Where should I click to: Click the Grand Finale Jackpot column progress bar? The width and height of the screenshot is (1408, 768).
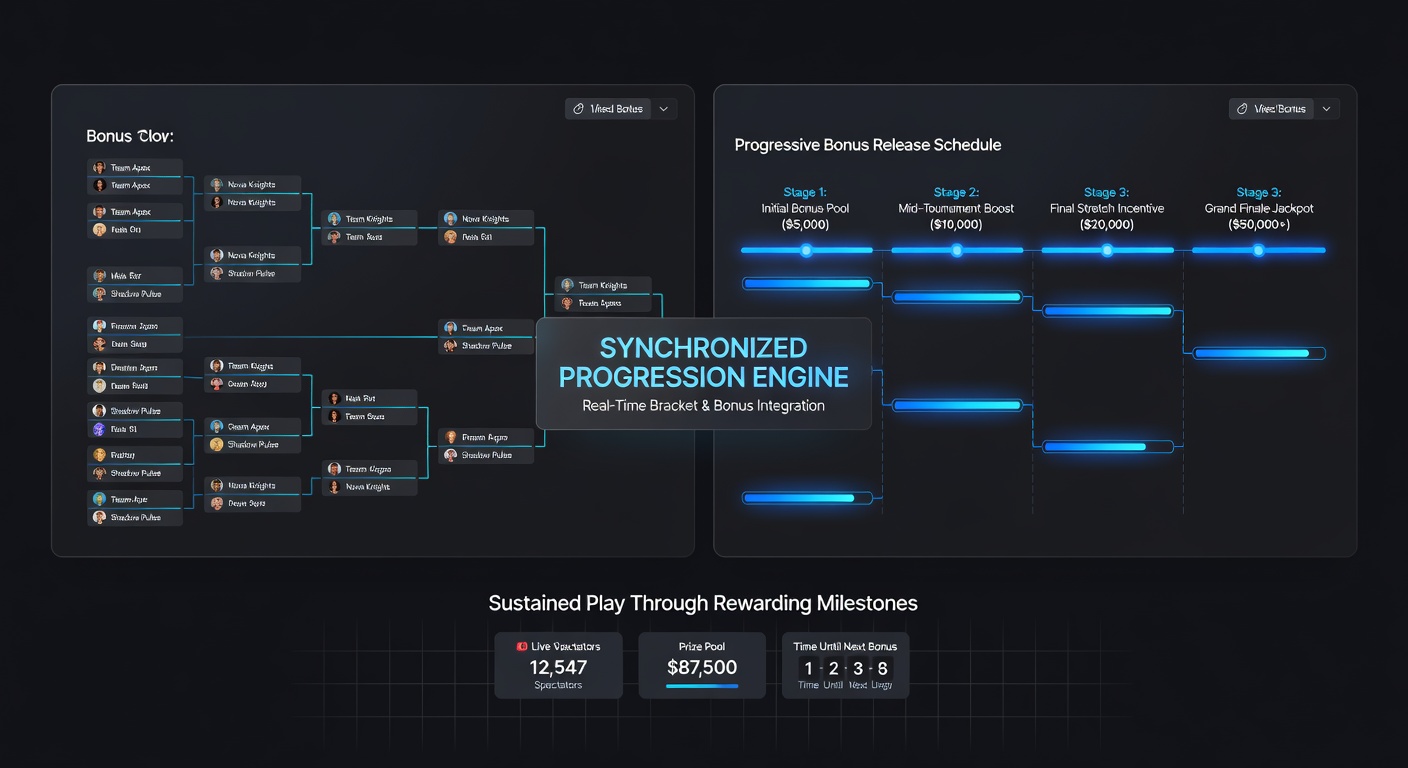[x=1260, y=353]
